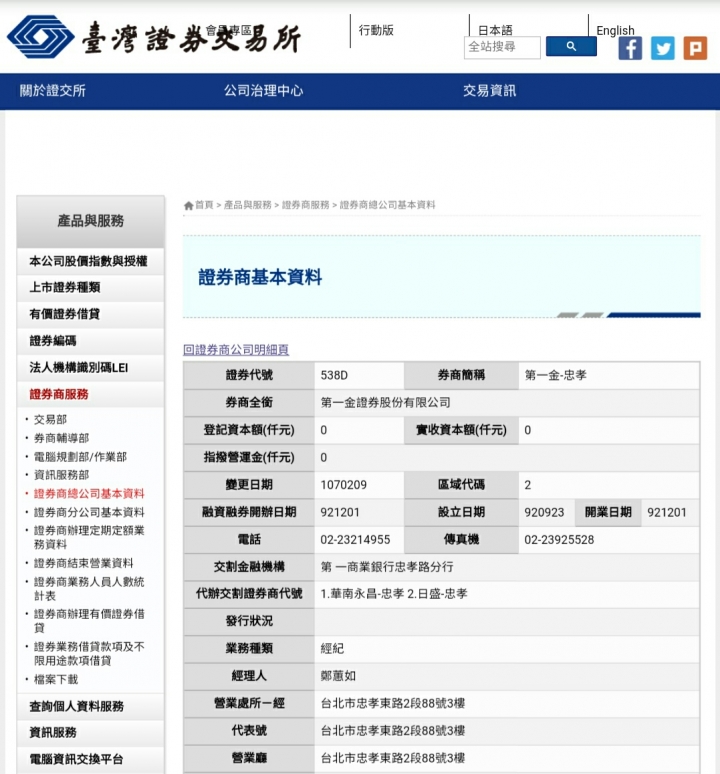The width and height of the screenshot is (720, 774).
Task: Click the 代表號 address row value
Action: pos(393,731)
